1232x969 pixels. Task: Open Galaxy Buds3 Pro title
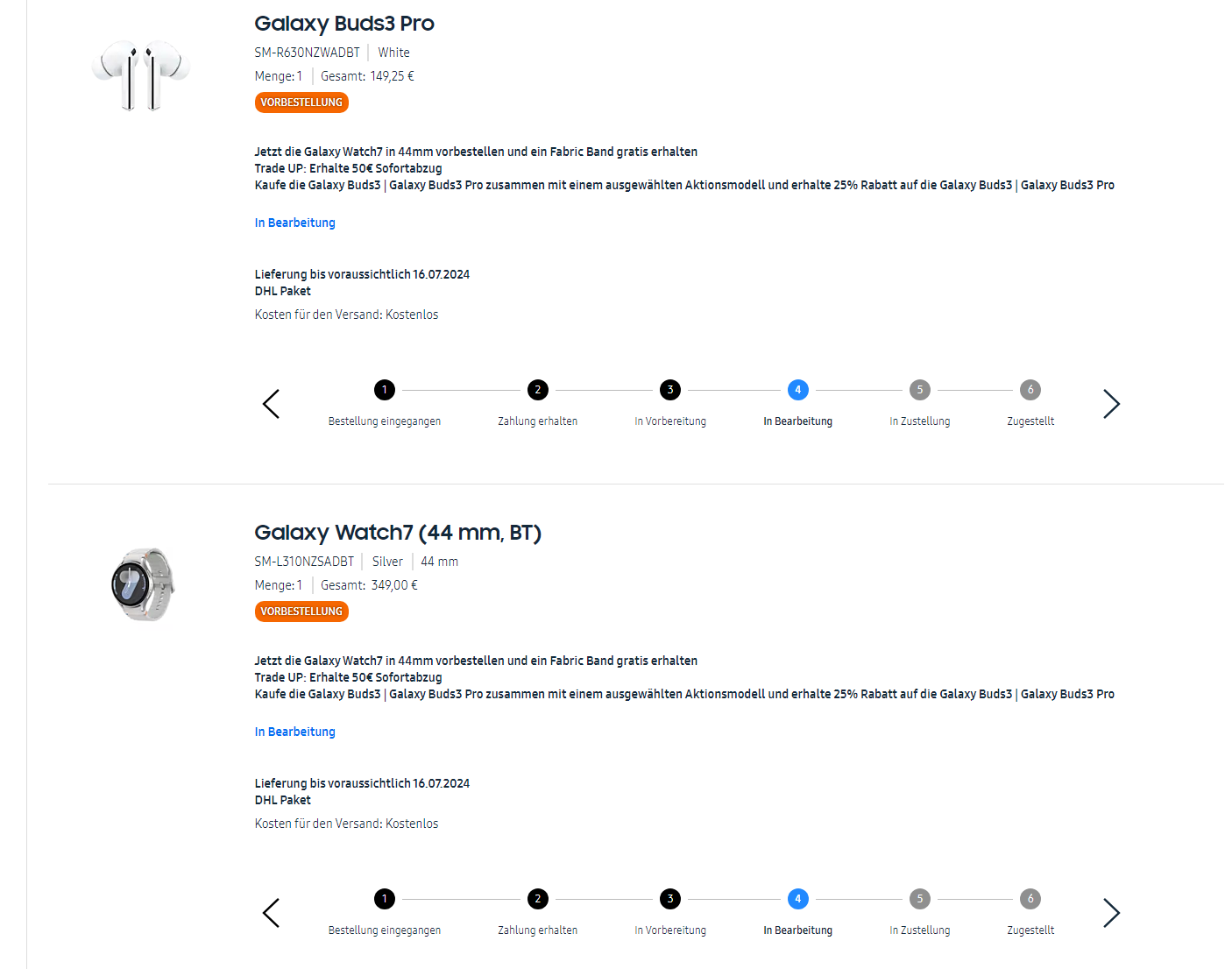(x=344, y=24)
